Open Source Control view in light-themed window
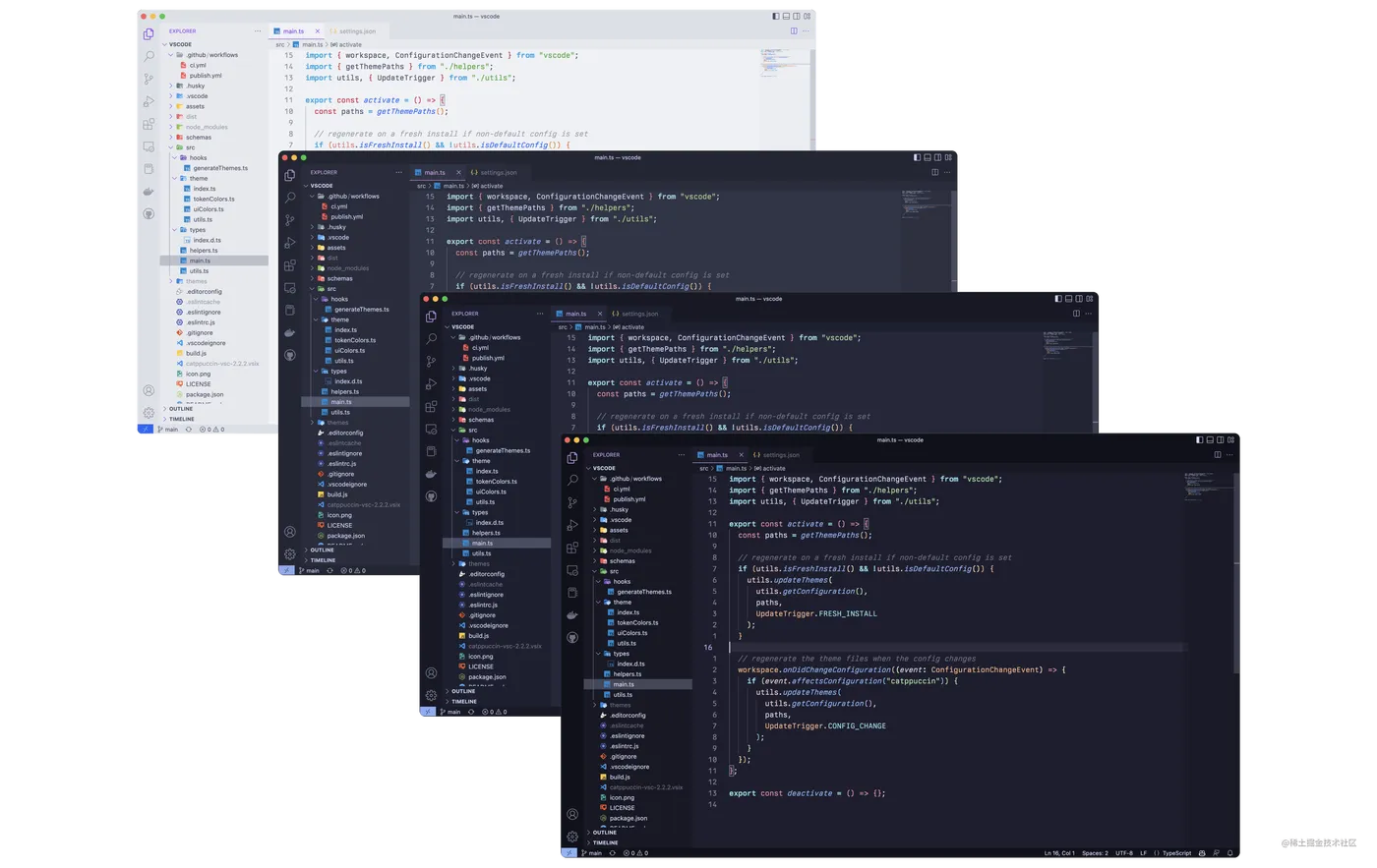Viewport: 1377px width, 868px height. pos(149,79)
